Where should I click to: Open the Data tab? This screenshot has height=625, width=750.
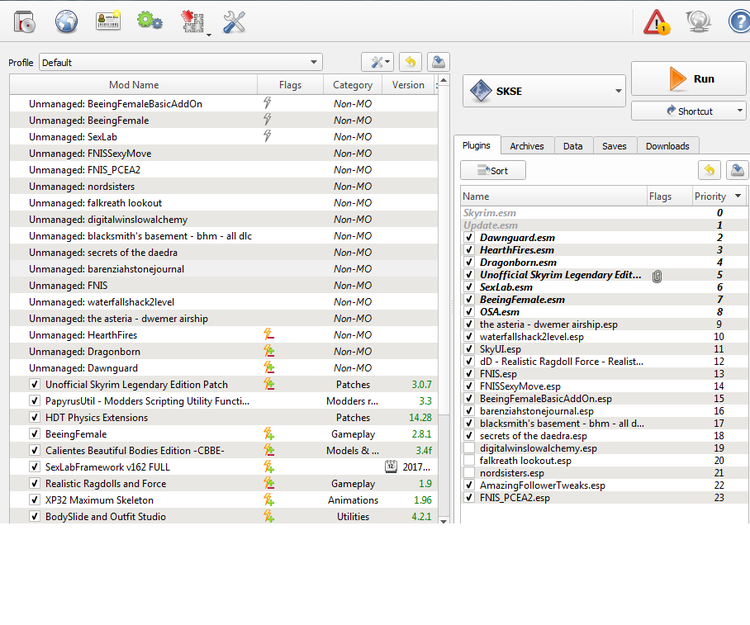573,146
